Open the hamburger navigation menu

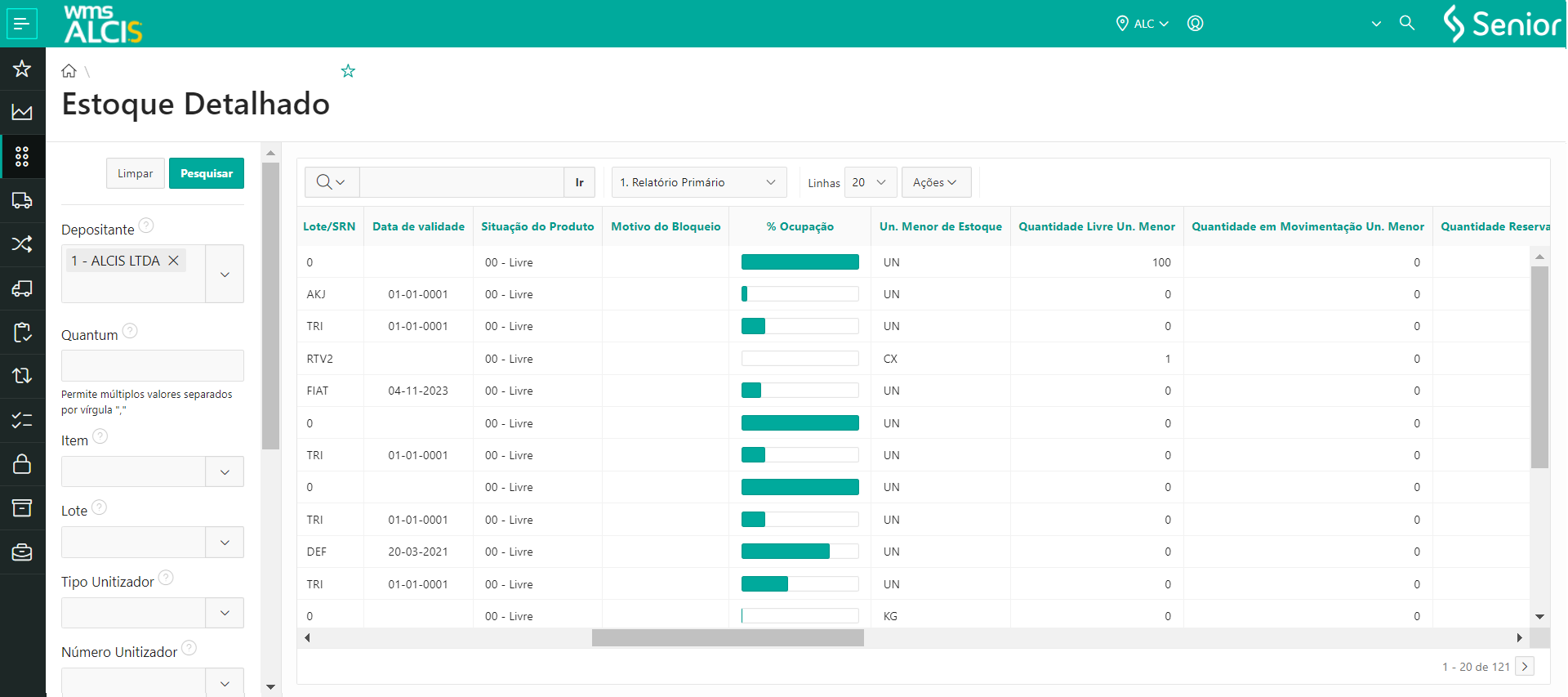click(22, 24)
